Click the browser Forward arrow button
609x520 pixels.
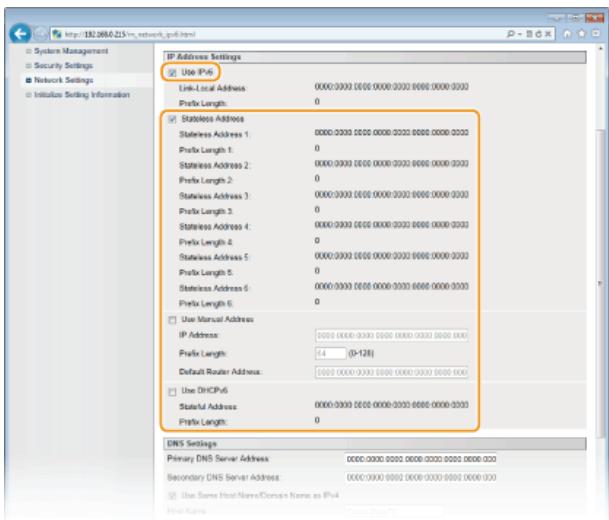coord(40,34)
